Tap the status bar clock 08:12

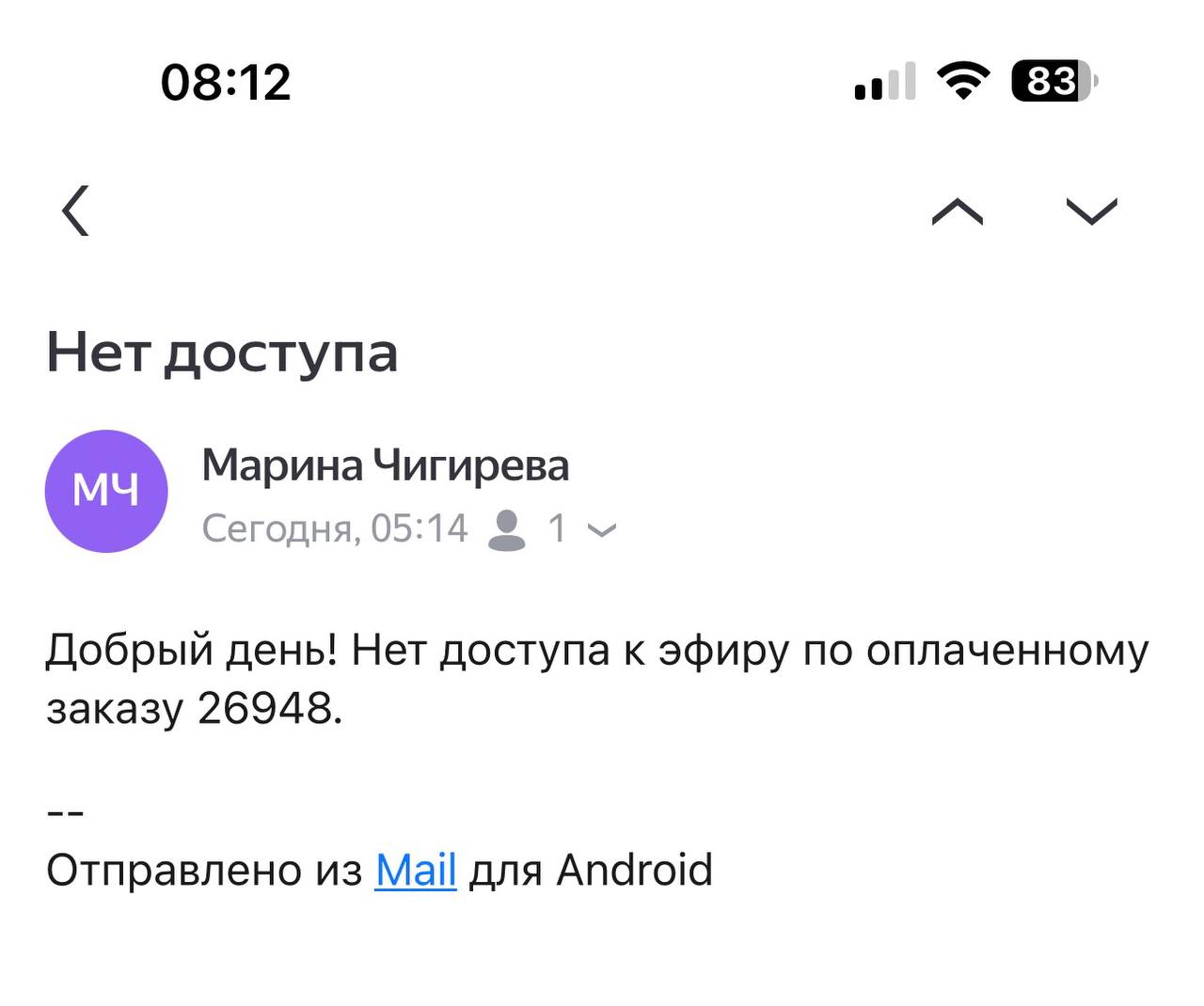coord(226,82)
